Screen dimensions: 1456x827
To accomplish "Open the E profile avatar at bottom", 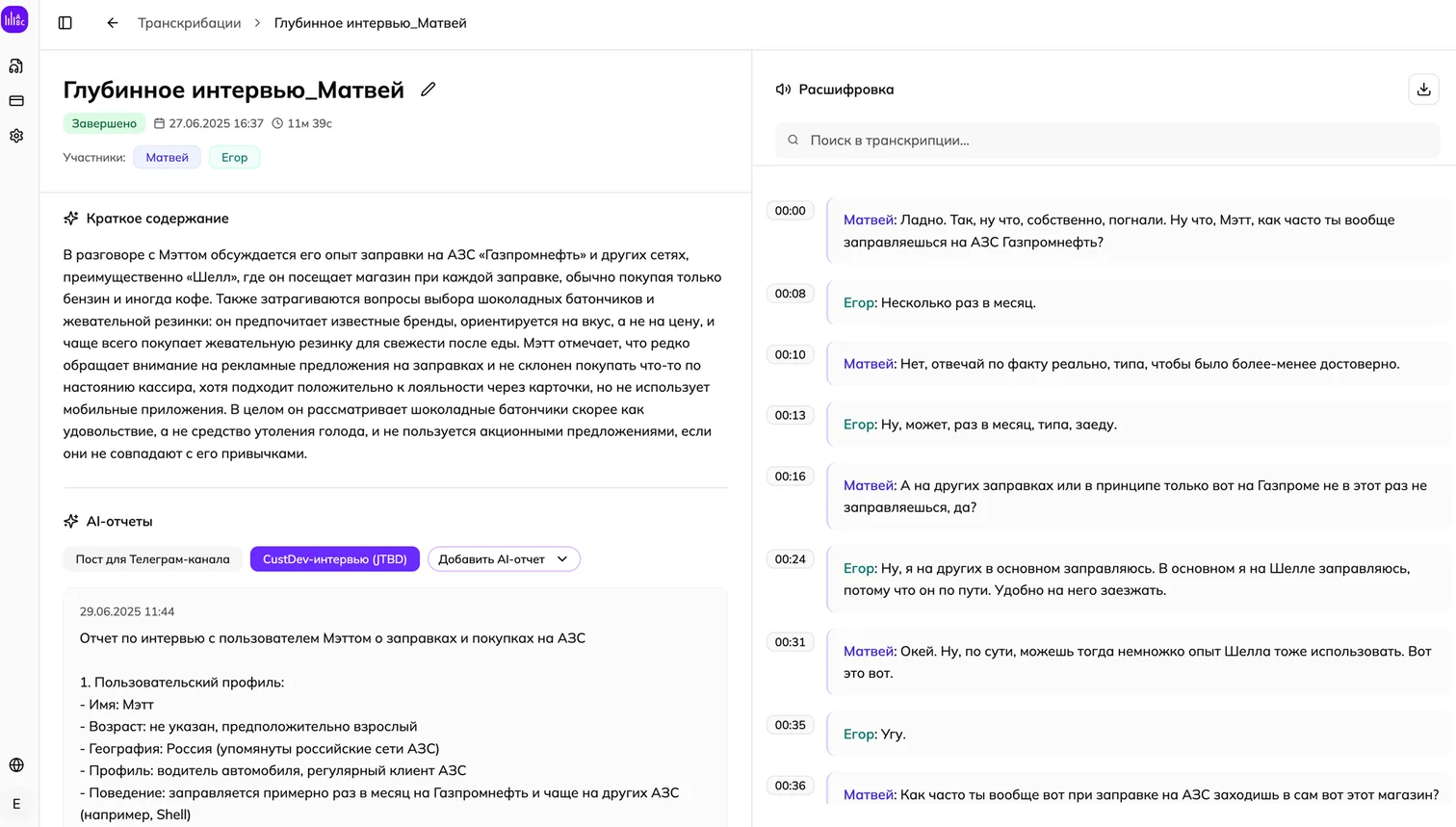I will click(15, 802).
